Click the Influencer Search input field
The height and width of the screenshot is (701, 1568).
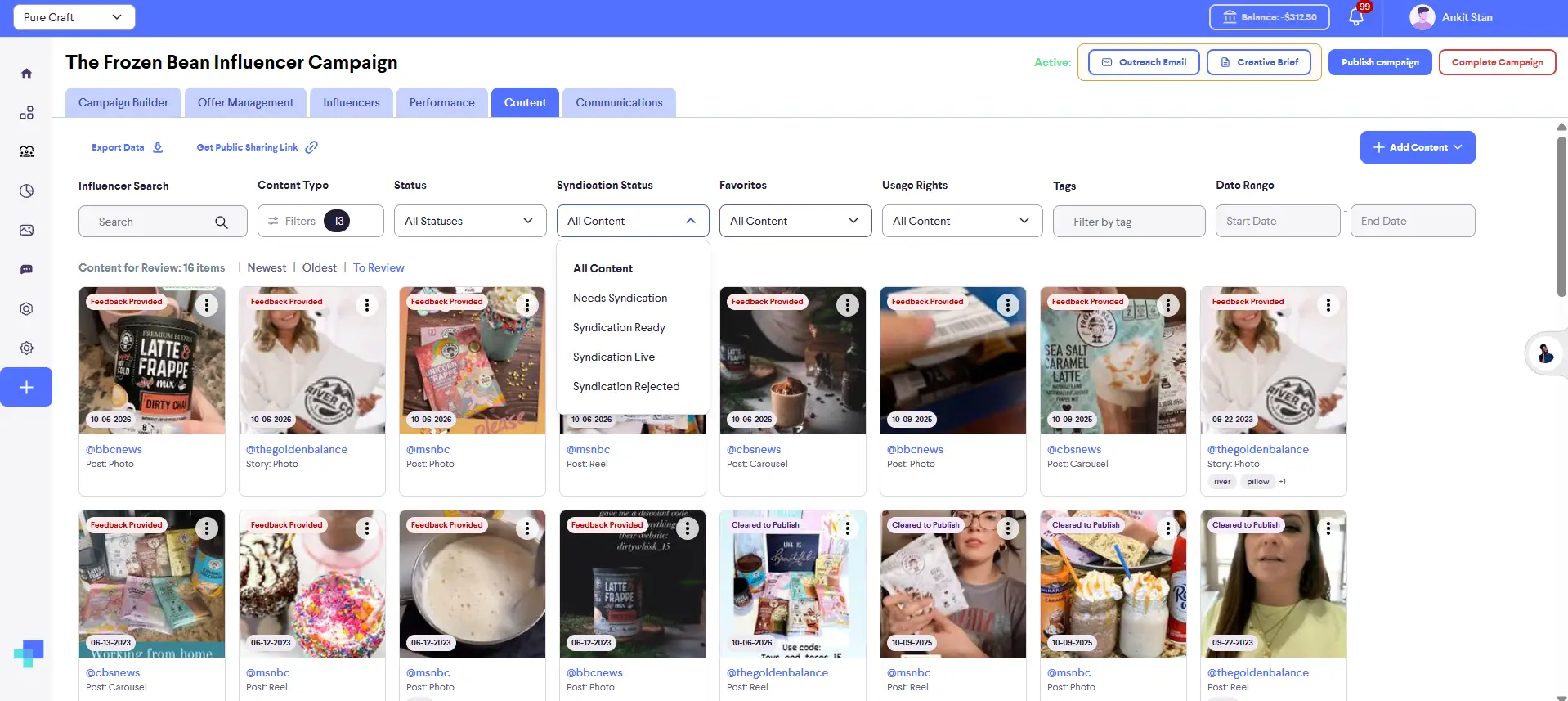(x=163, y=222)
